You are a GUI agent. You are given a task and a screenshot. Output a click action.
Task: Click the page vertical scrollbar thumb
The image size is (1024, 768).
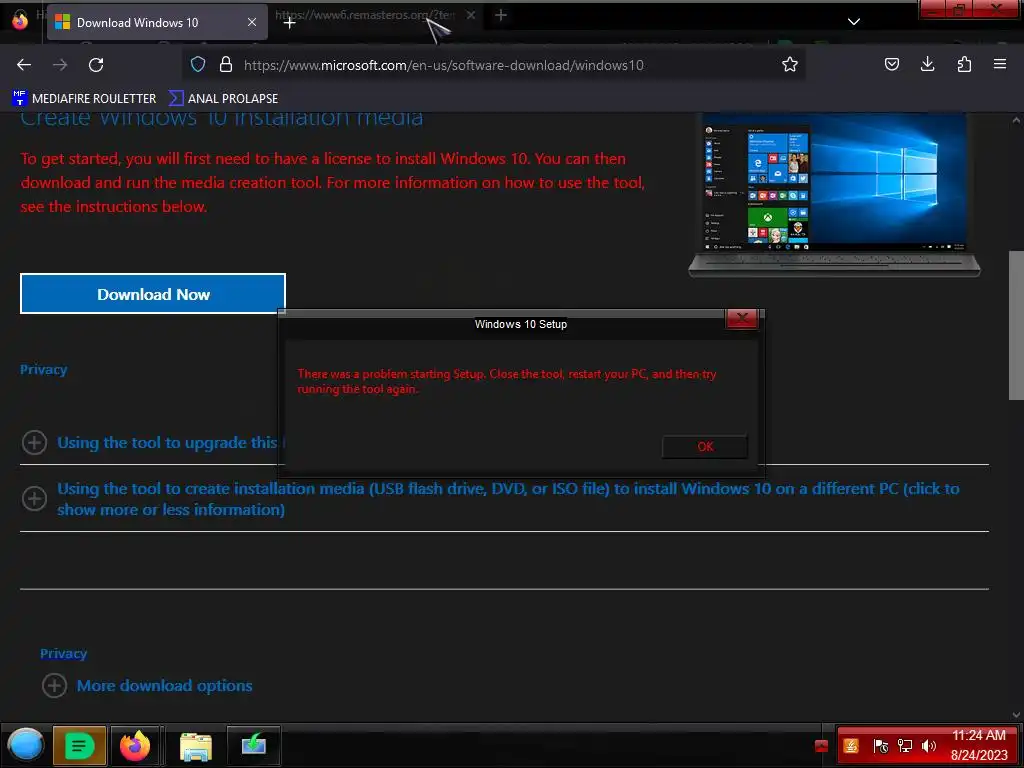[1016, 325]
